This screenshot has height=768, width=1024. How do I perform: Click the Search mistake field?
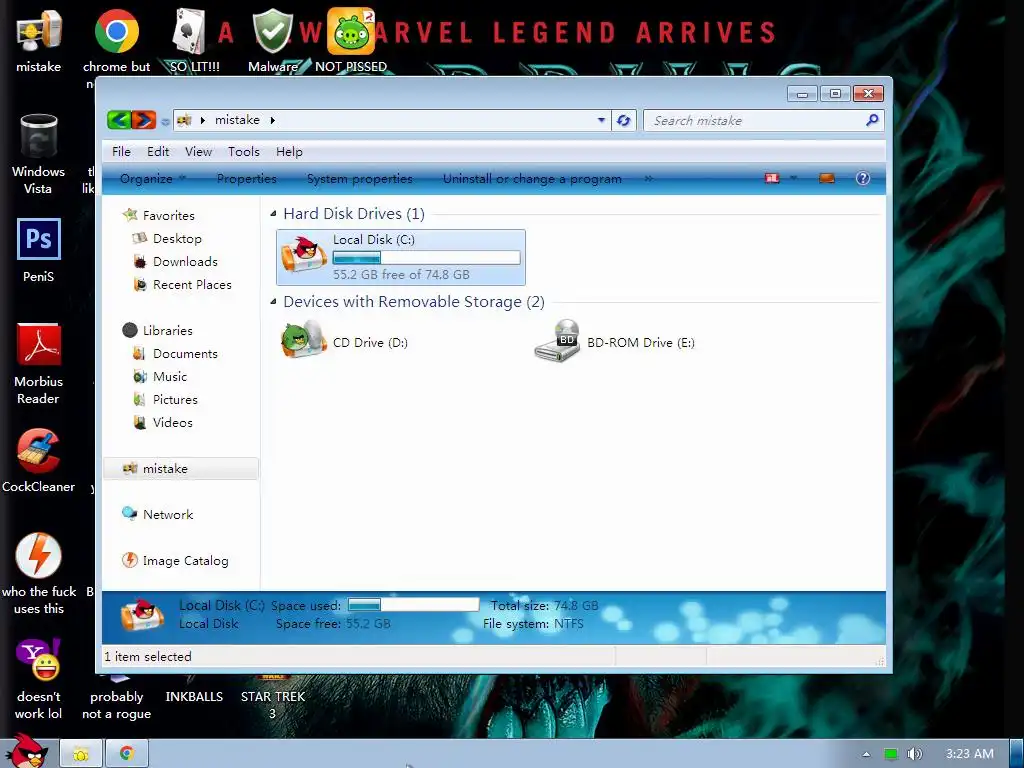[x=758, y=120]
